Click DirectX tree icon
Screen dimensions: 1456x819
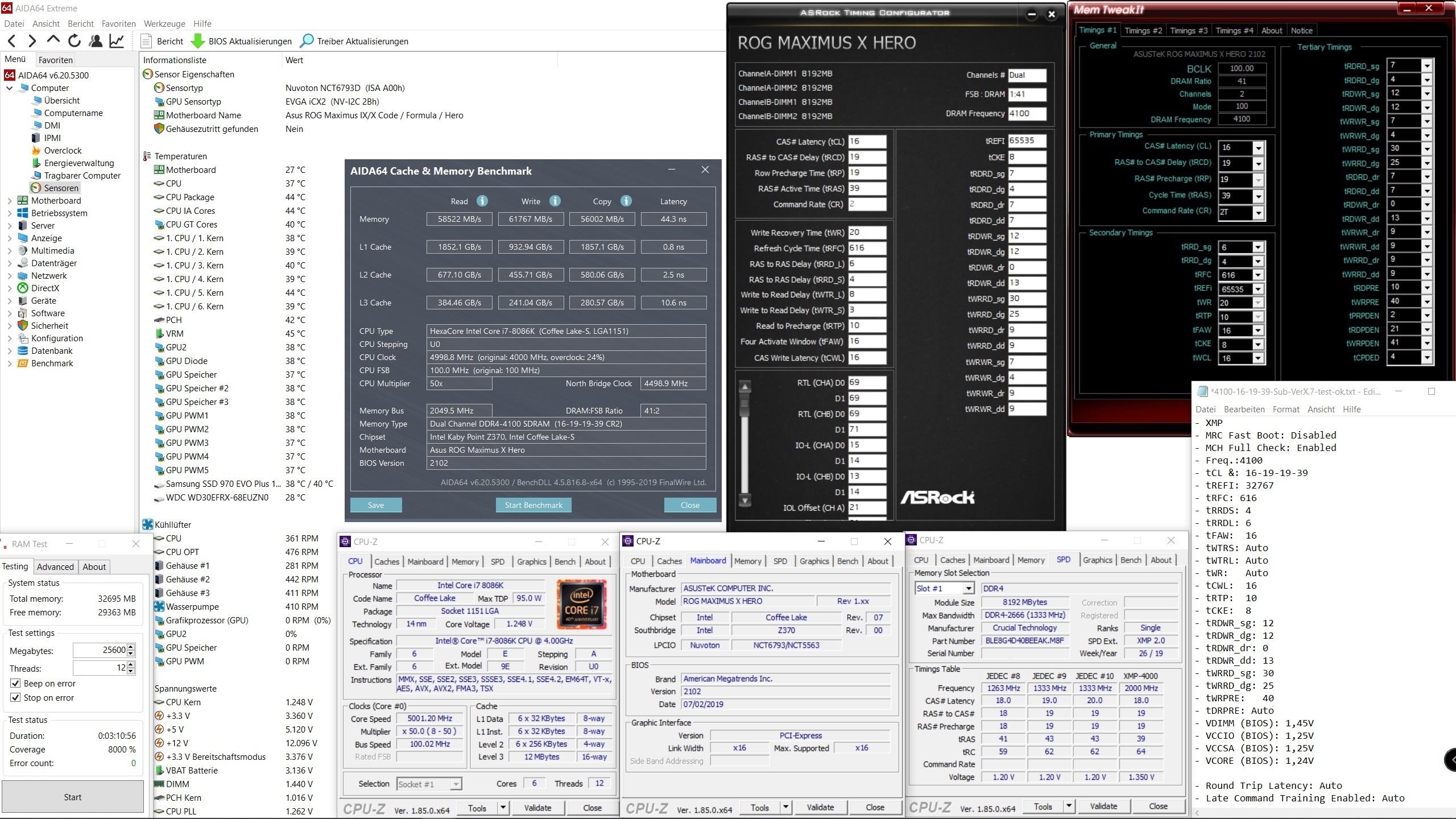[23, 288]
